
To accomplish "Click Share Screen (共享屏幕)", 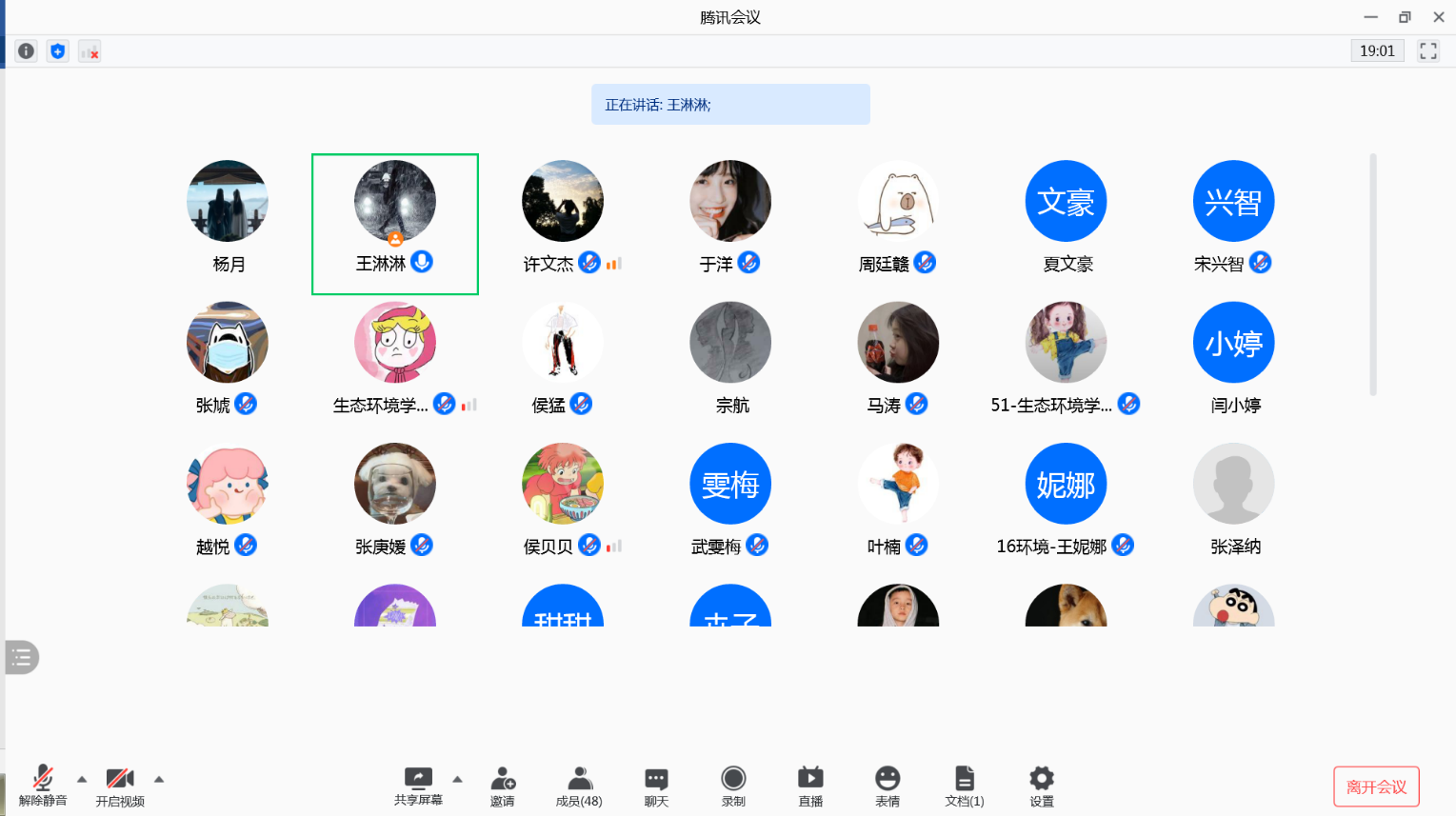I will (418, 786).
